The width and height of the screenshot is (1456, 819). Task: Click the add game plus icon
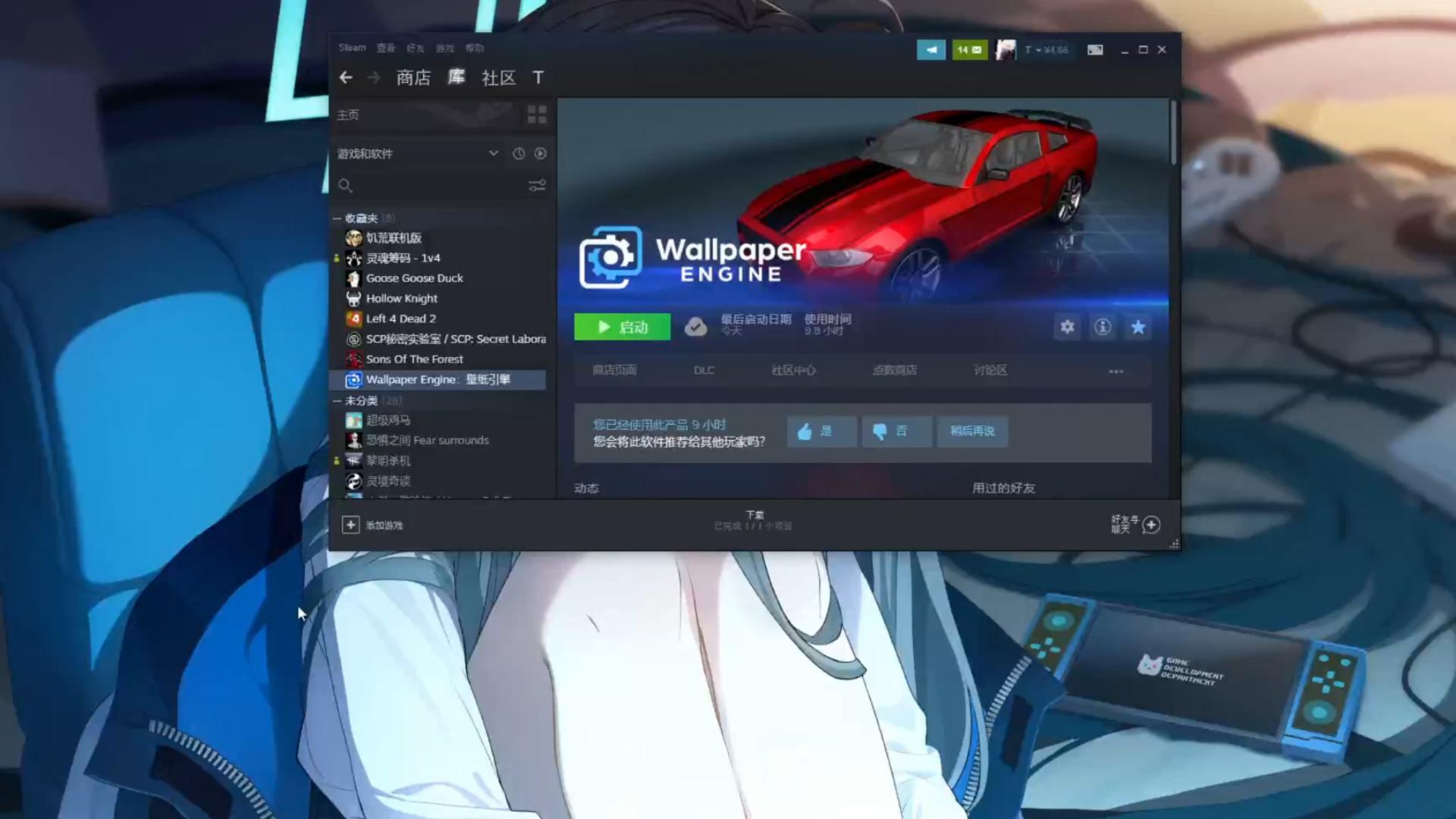pos(350,525)
